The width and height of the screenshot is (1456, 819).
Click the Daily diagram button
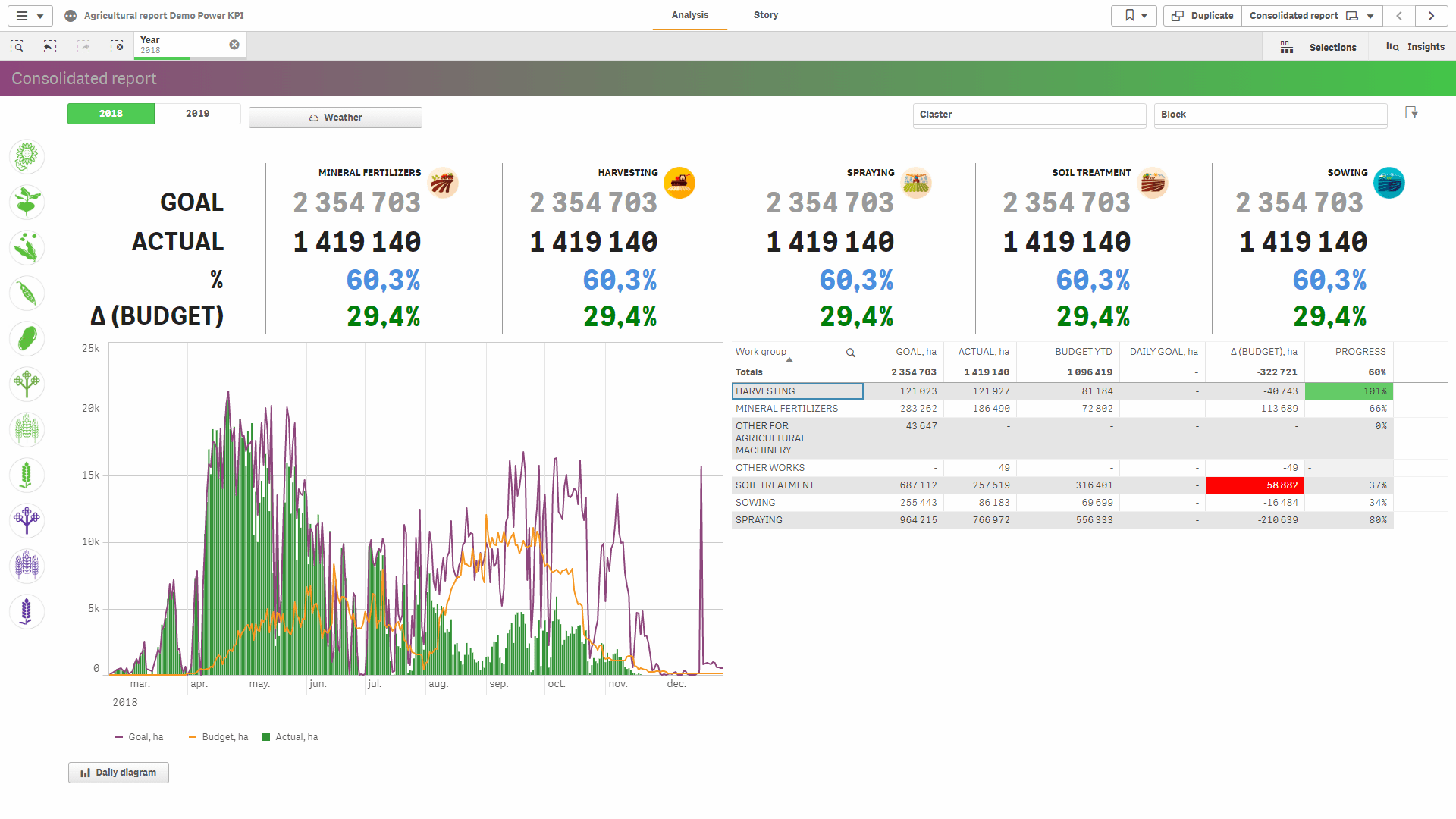click(118, 773)
